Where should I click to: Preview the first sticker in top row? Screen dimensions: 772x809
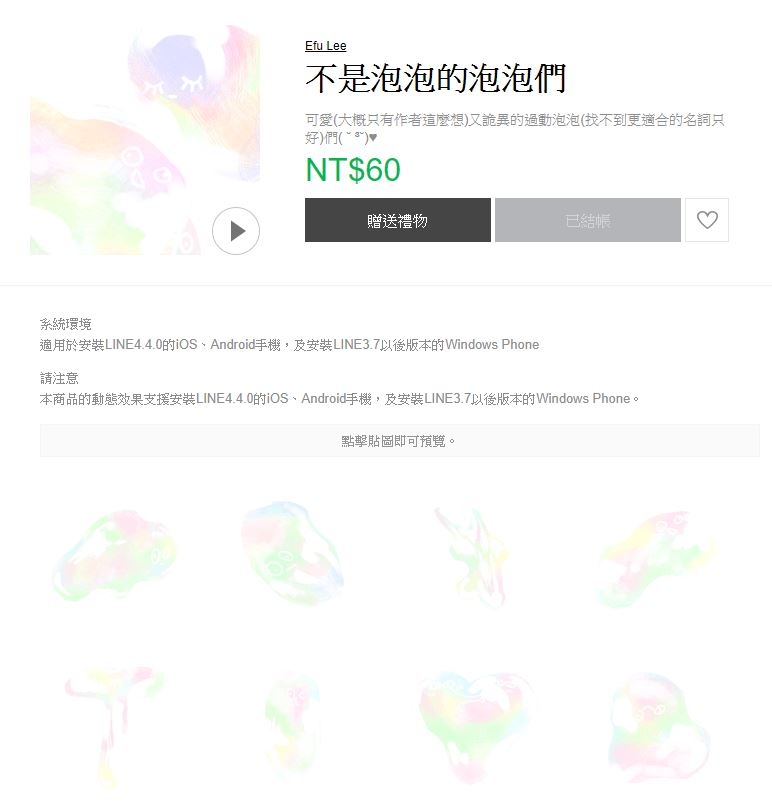pyautogui.click(x=115, y=555)
